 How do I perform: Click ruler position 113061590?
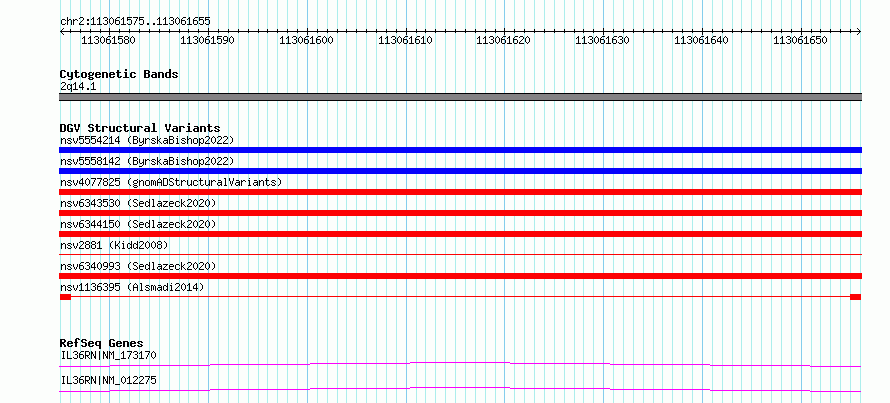pos(207,40)
